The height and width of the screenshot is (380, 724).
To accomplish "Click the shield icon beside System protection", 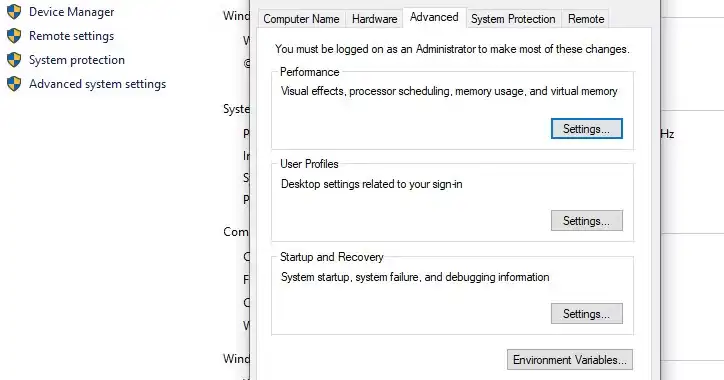I will coord(14,60).
